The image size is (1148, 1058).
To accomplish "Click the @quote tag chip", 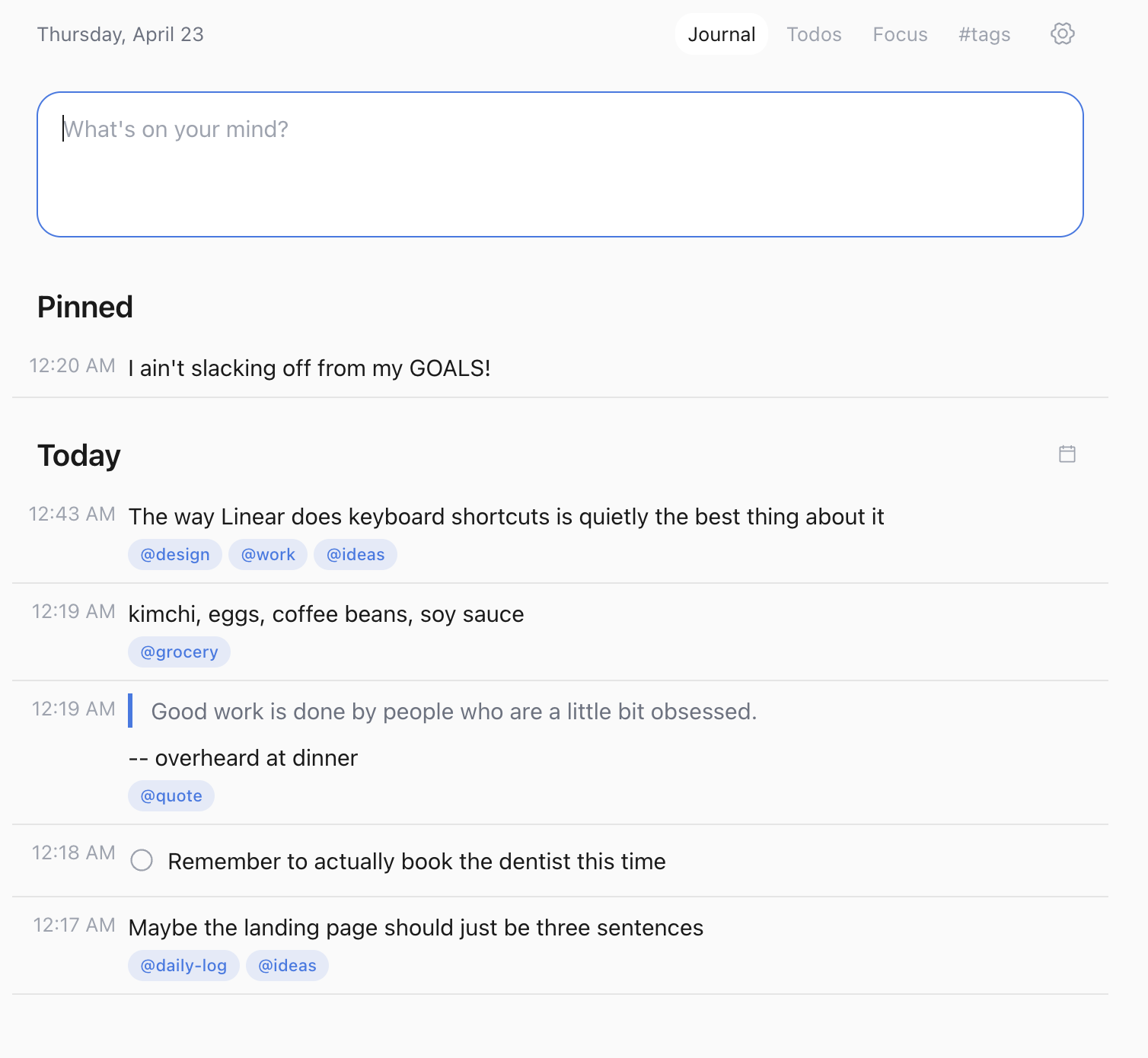I will coord(171,796).
